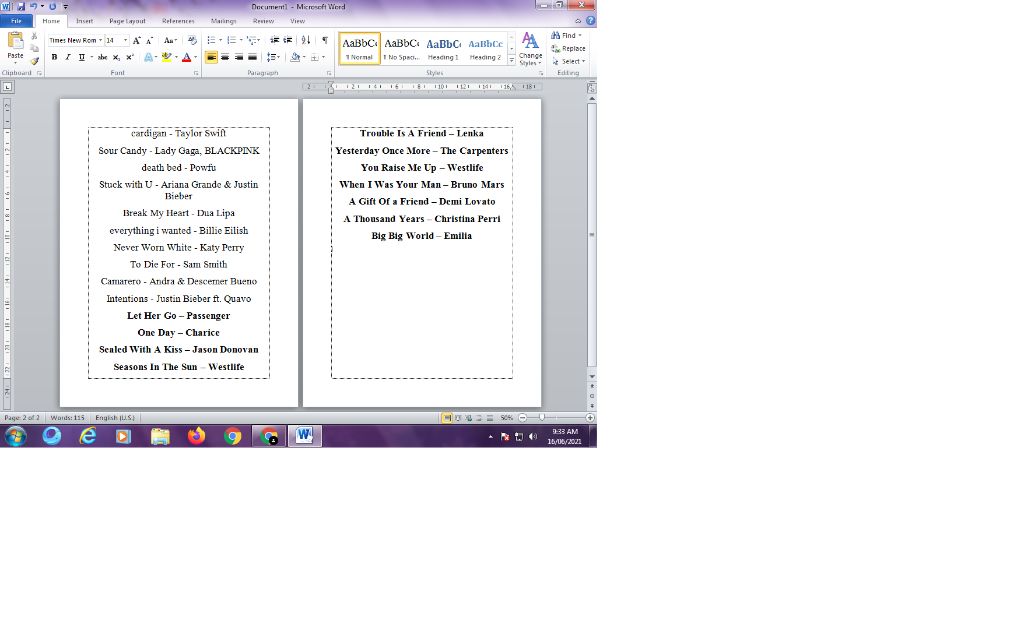1024x627 pixels.
Task: Sort paragraphs with the A-Z sort icon
Action: click(306, 40)
